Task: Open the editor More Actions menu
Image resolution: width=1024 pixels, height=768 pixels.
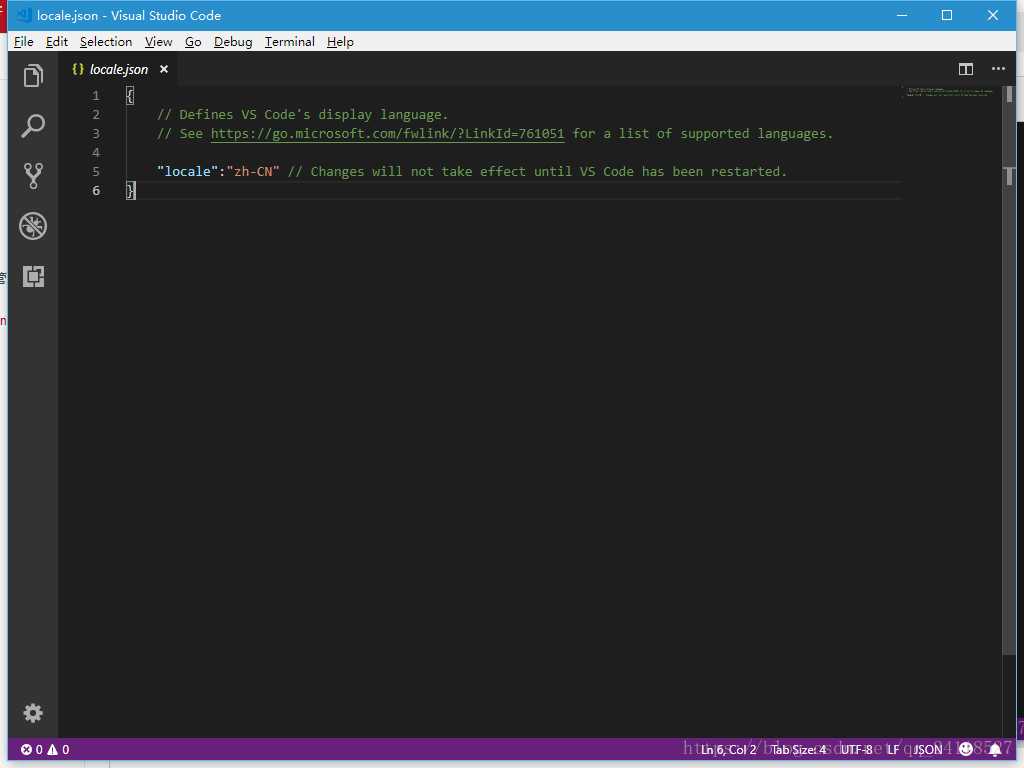Action: tap(999, 69)
